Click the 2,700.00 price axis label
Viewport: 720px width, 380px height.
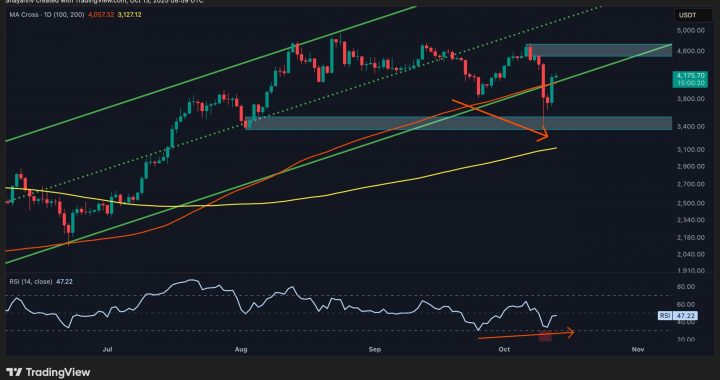[692, 184]
